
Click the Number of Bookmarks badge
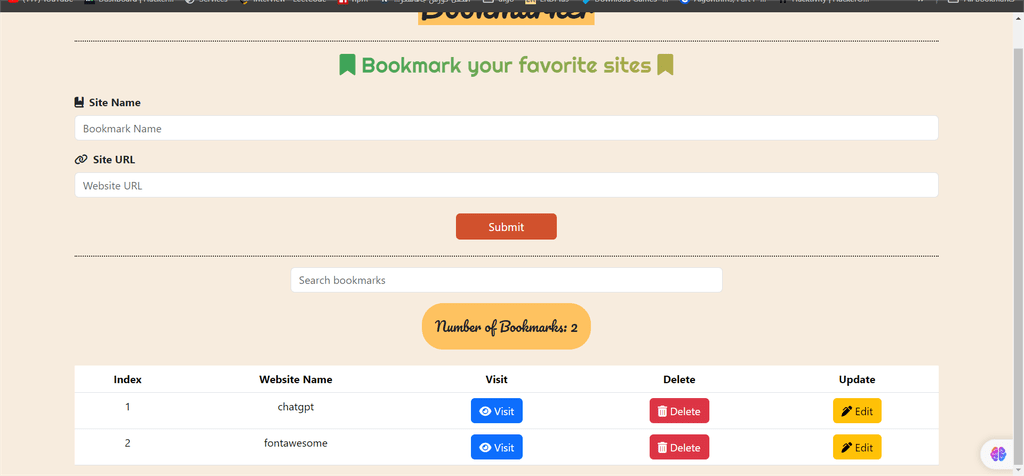(506, 326)
